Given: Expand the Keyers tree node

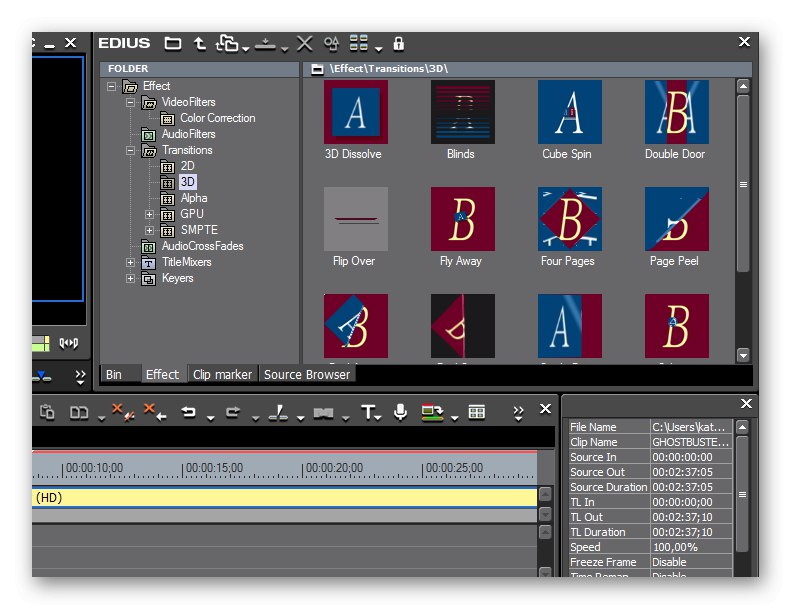Looking at the screenshot, I should click(x=130, y=278).
